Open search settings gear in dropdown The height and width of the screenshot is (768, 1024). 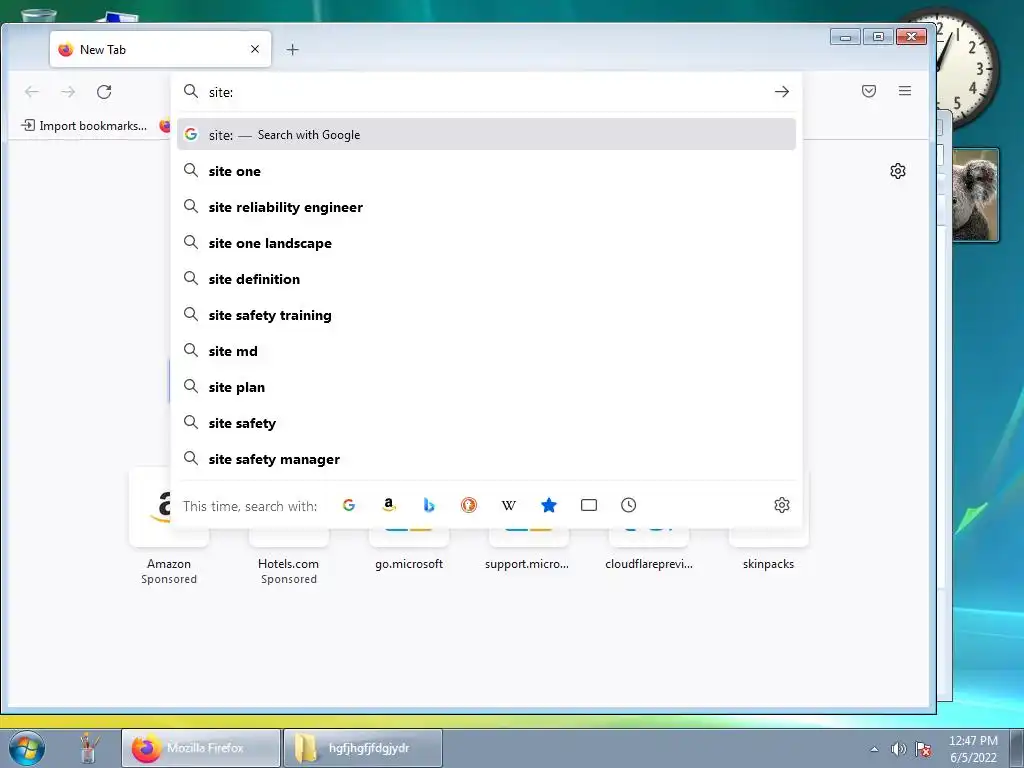coord(782,505)
